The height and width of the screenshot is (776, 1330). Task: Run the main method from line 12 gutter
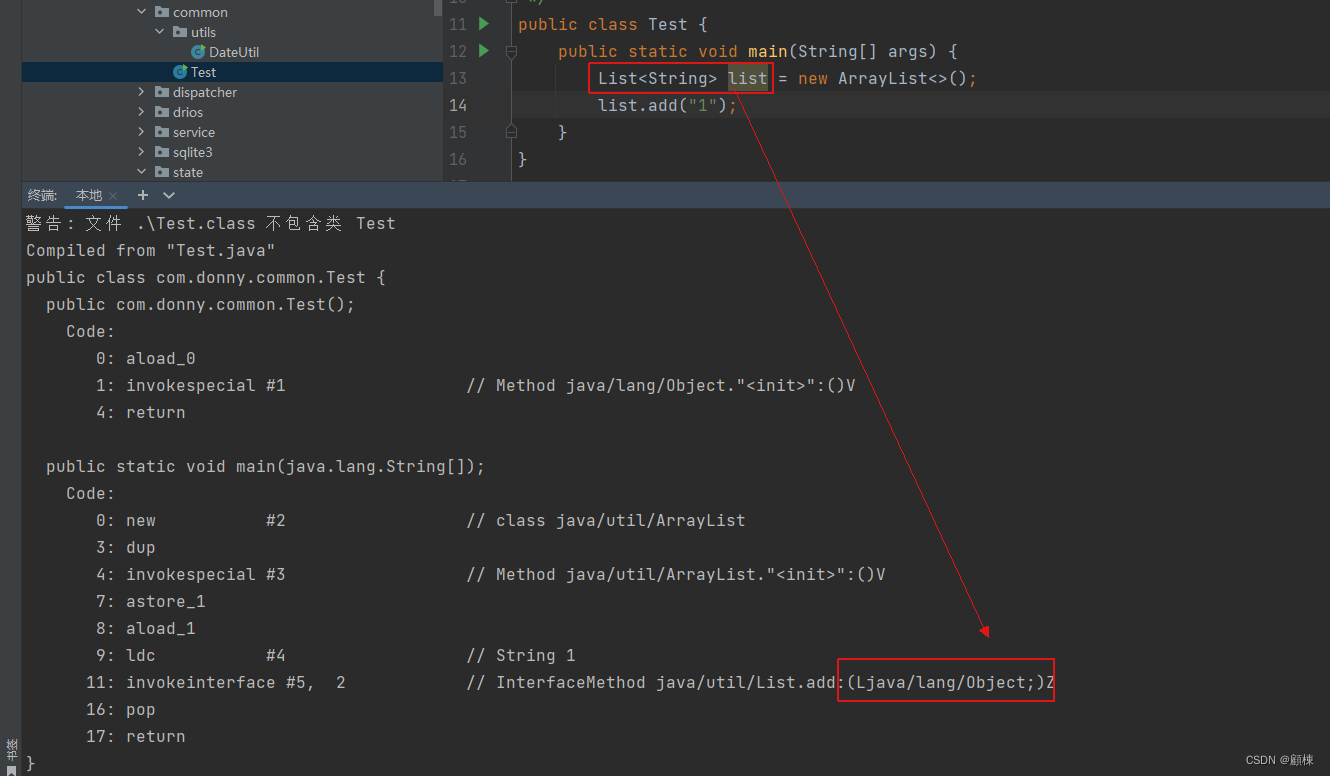click(x=484, y=50)
